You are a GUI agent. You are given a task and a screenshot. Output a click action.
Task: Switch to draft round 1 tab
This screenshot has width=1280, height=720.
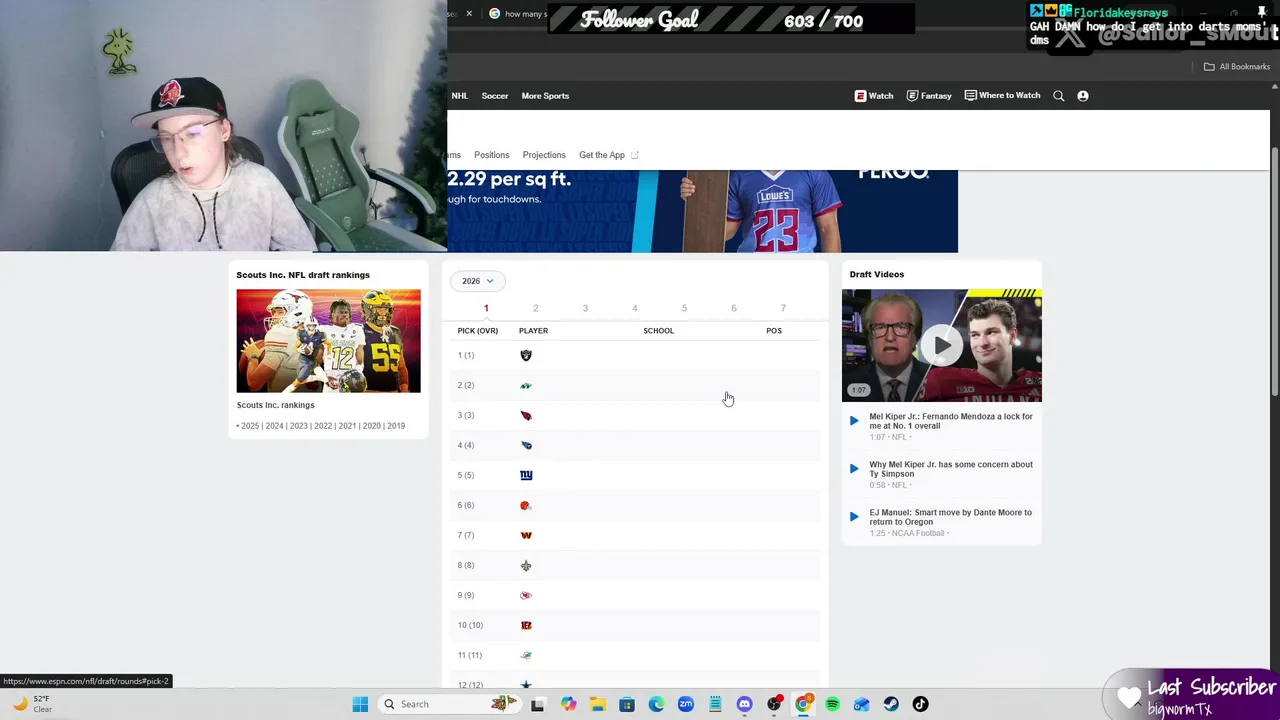(x=486, y=308)
